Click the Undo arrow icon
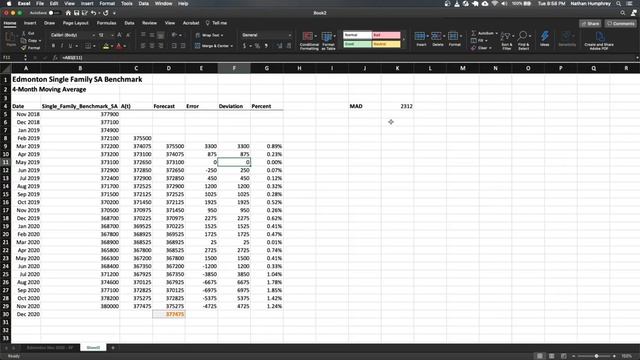 (x=93, y=13)
